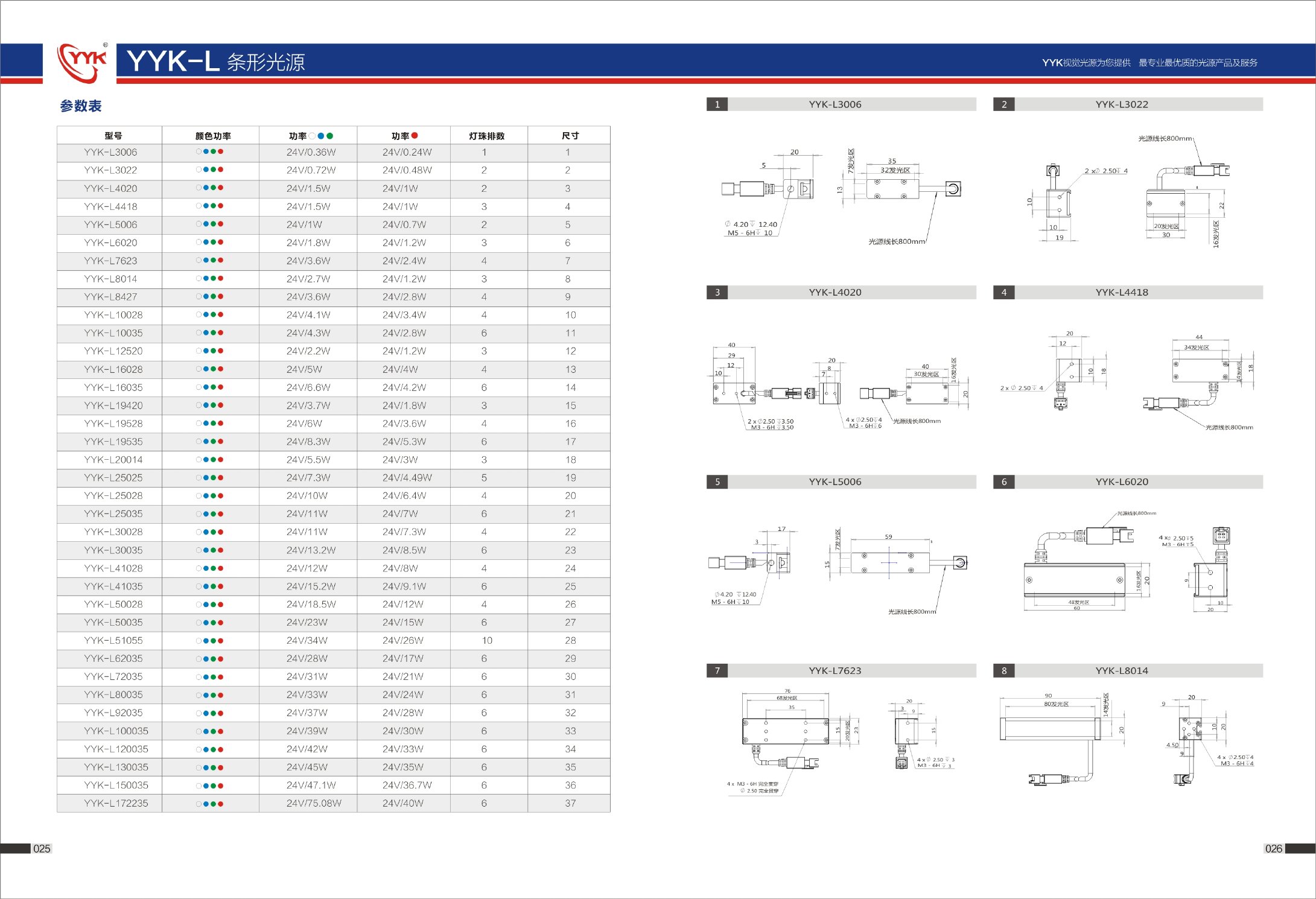Click the 尺寸 column header
The width and height of the screenshot is (1316, 899).
pos(570,136)
